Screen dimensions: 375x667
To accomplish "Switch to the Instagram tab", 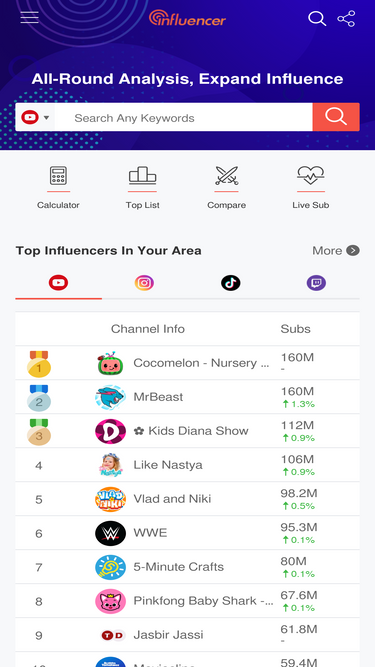I will 144,283.
